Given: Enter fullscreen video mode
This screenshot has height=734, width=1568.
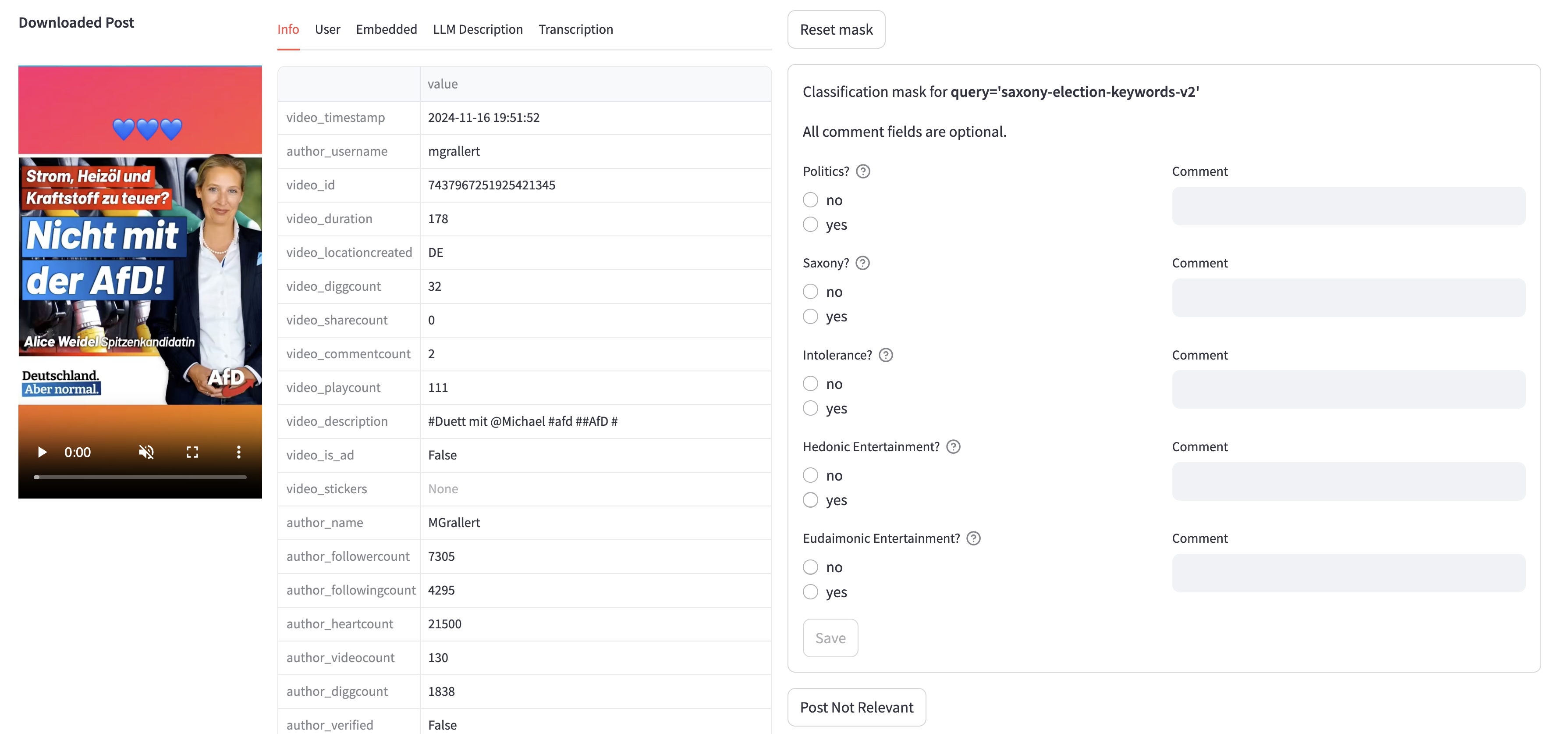Looking at the screenshot, I should 192,452.
